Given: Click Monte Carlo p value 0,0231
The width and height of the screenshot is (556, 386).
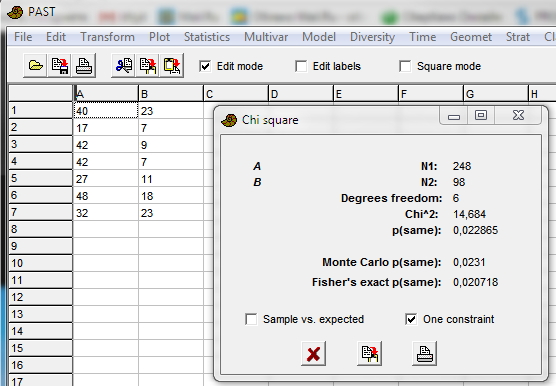Looking at the screenshot, I should 469,262.
